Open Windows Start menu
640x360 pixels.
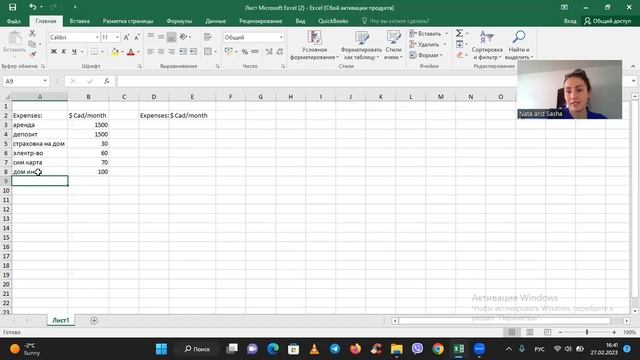pos(161,349)
